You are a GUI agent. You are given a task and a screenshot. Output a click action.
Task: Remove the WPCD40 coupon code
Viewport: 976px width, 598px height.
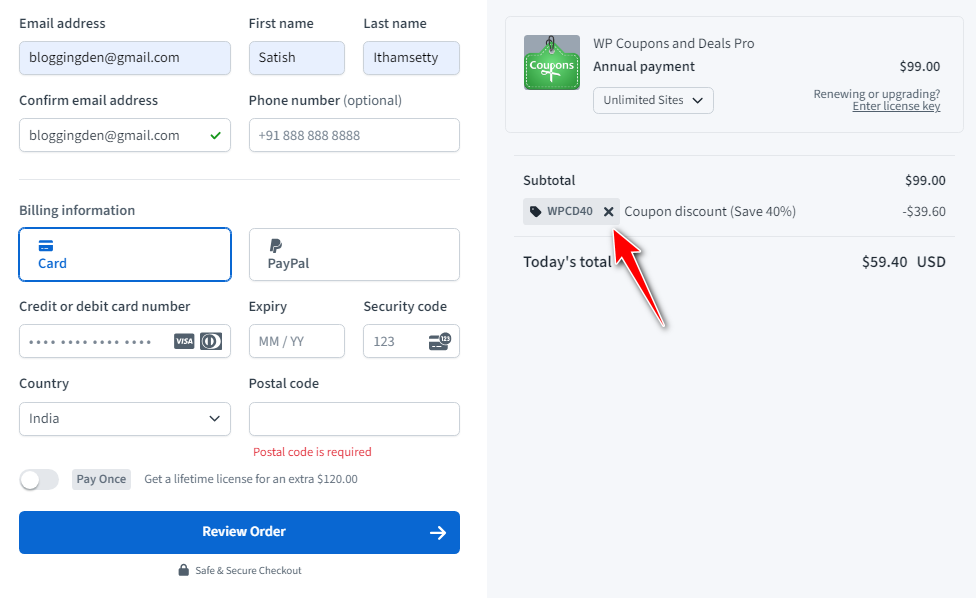coord(608,211)
